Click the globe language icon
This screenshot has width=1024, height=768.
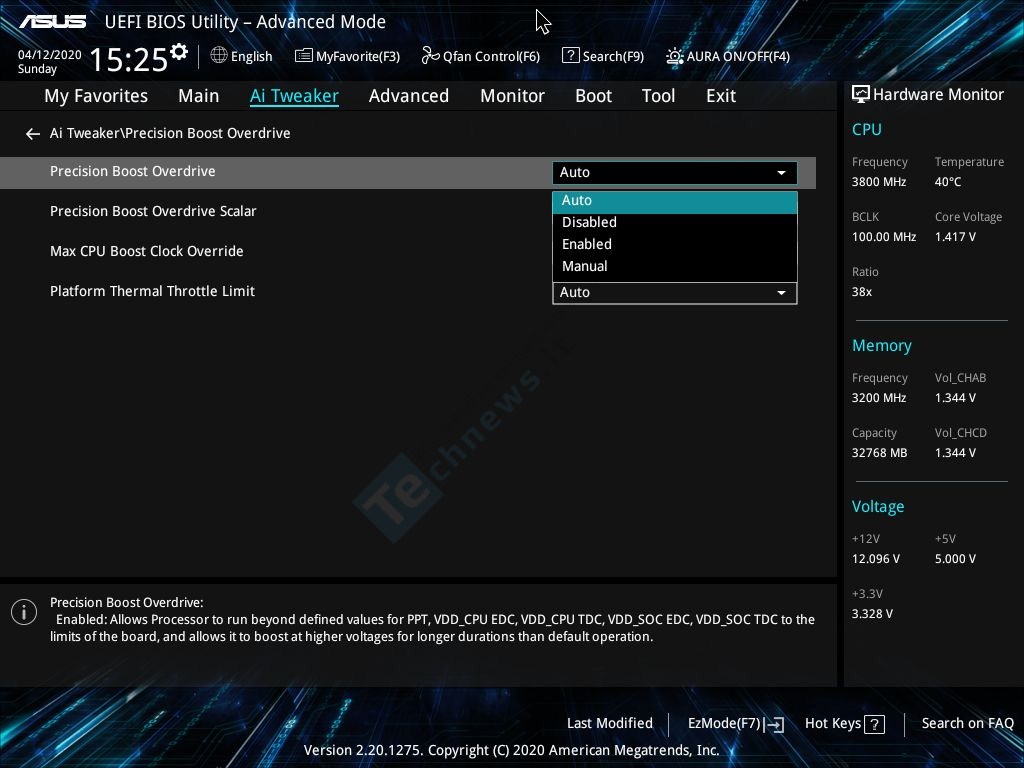click(x=219, y=56)
